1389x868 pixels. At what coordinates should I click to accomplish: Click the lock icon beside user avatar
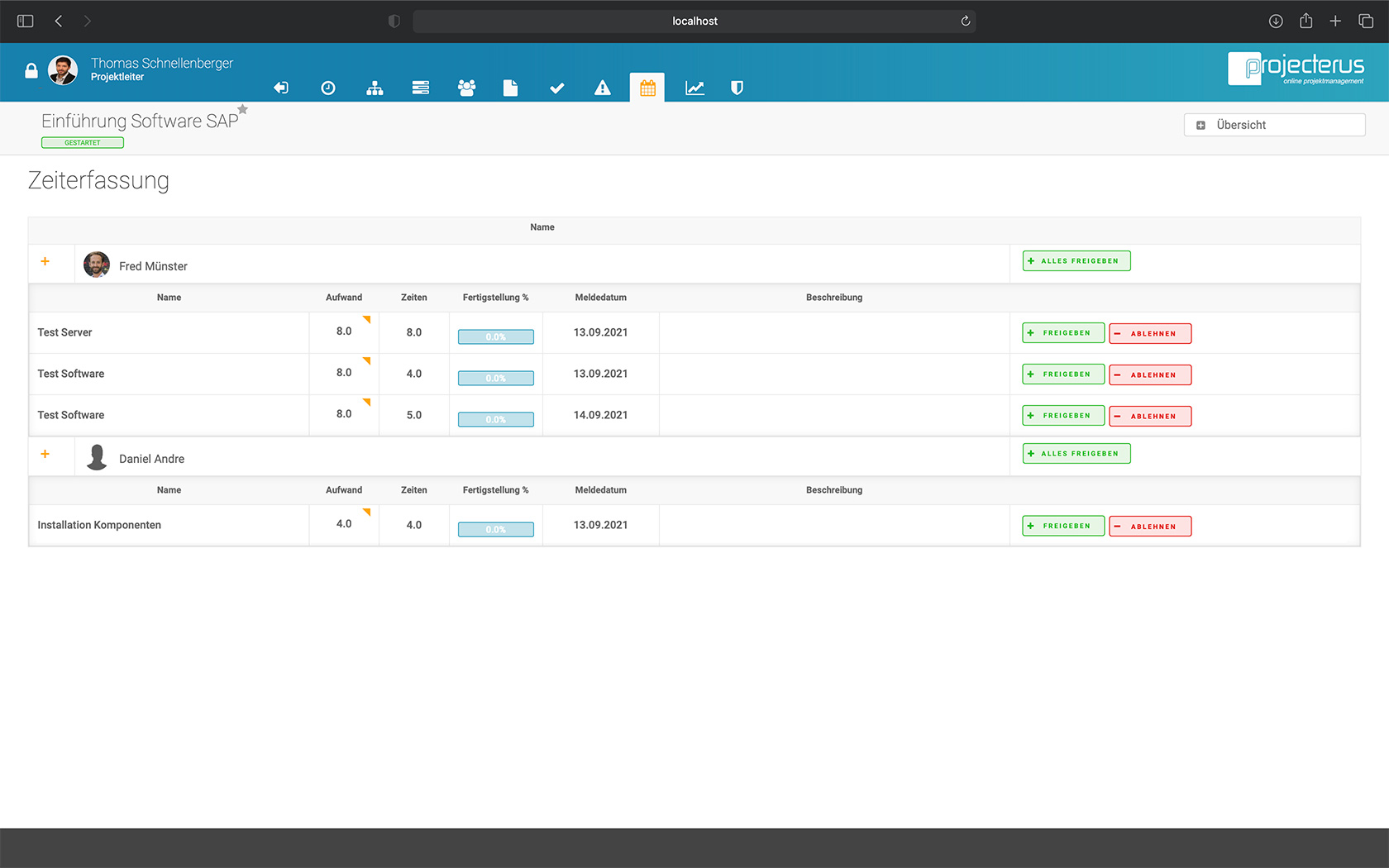[x=31, y=71]
